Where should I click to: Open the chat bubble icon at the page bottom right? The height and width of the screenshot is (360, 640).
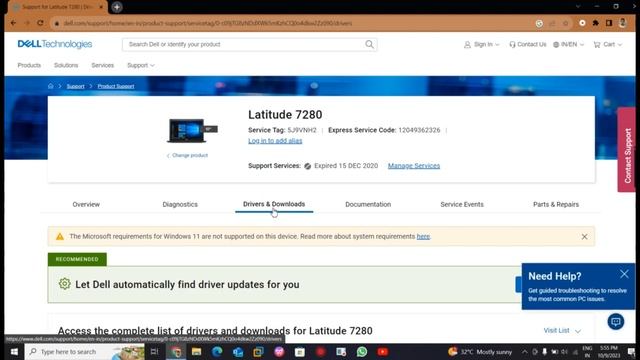(x=616, y=322)
